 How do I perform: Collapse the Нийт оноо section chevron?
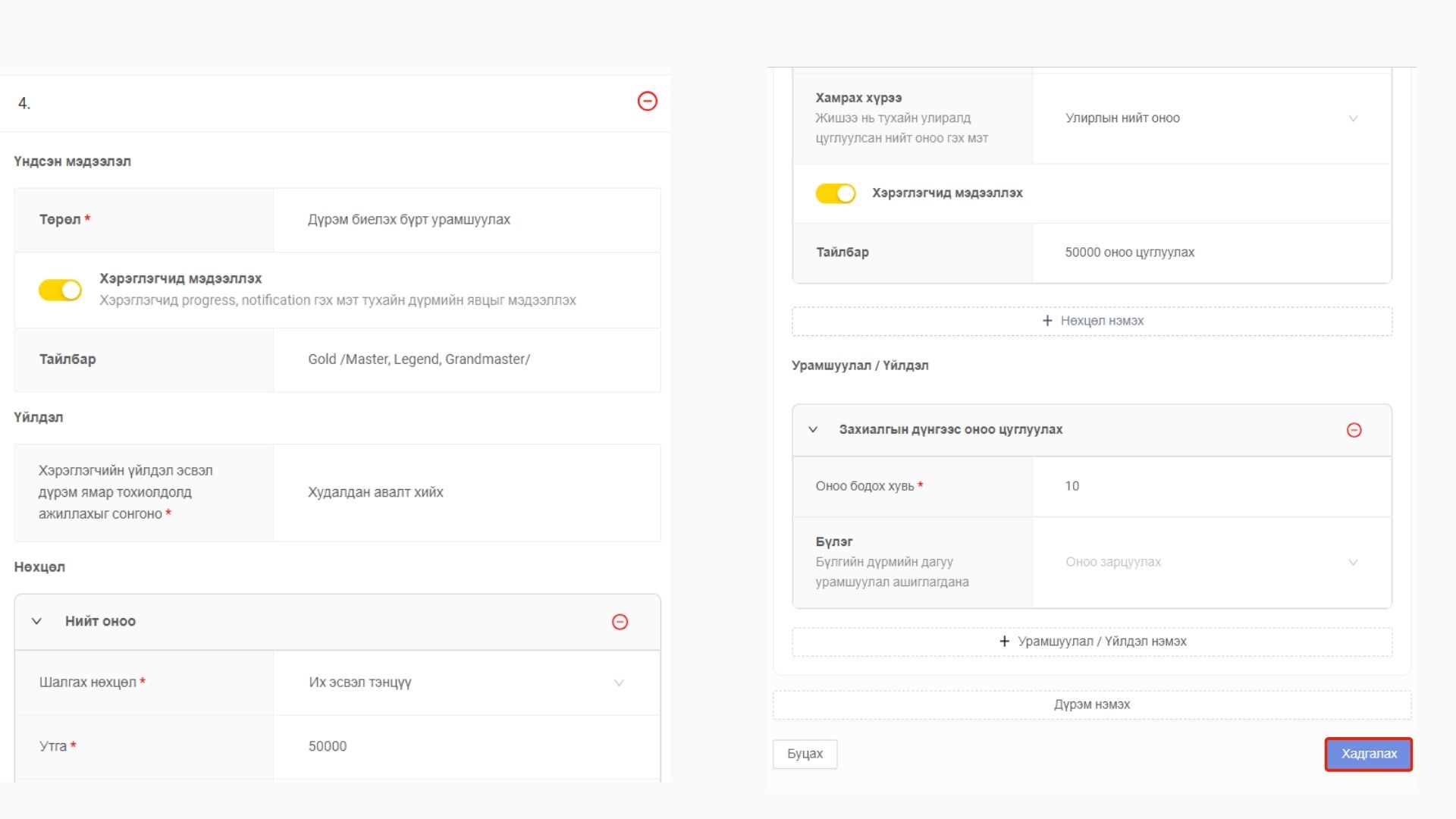pos(36,621)
